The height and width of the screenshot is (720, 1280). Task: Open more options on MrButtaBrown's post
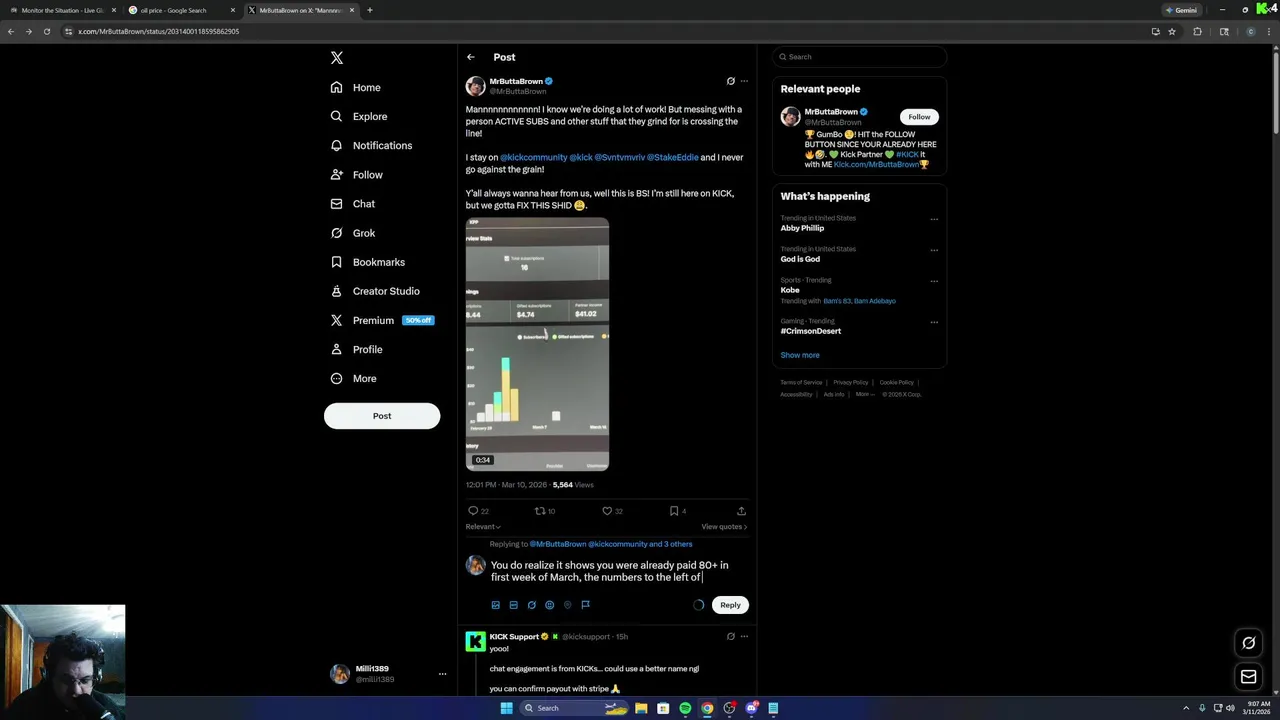pyautogui.click(x=744, y=81)
